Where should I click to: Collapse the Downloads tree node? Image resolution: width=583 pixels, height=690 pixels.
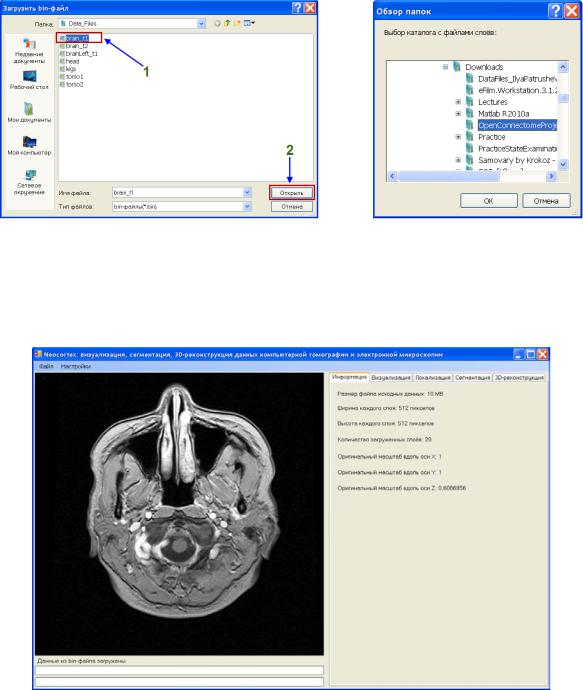(x=445, y=67)
